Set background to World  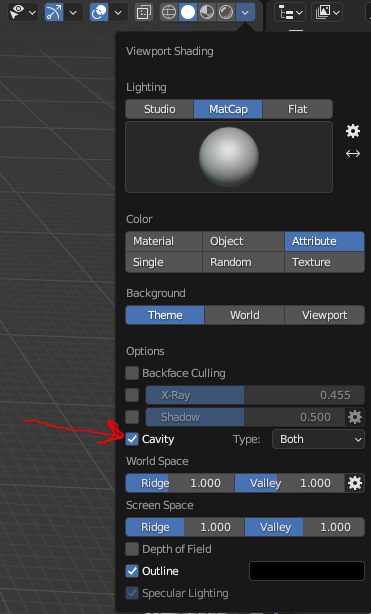[x=244, y=315]
